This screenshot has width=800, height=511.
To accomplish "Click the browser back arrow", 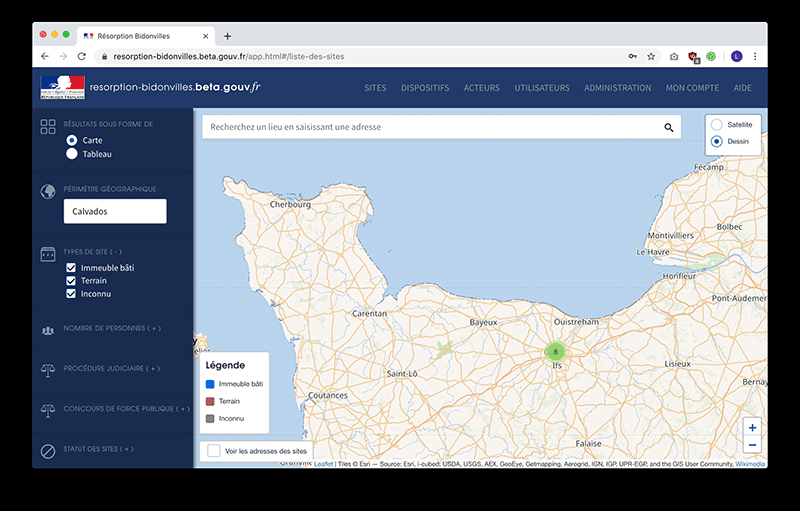I will tap(45, 57).
